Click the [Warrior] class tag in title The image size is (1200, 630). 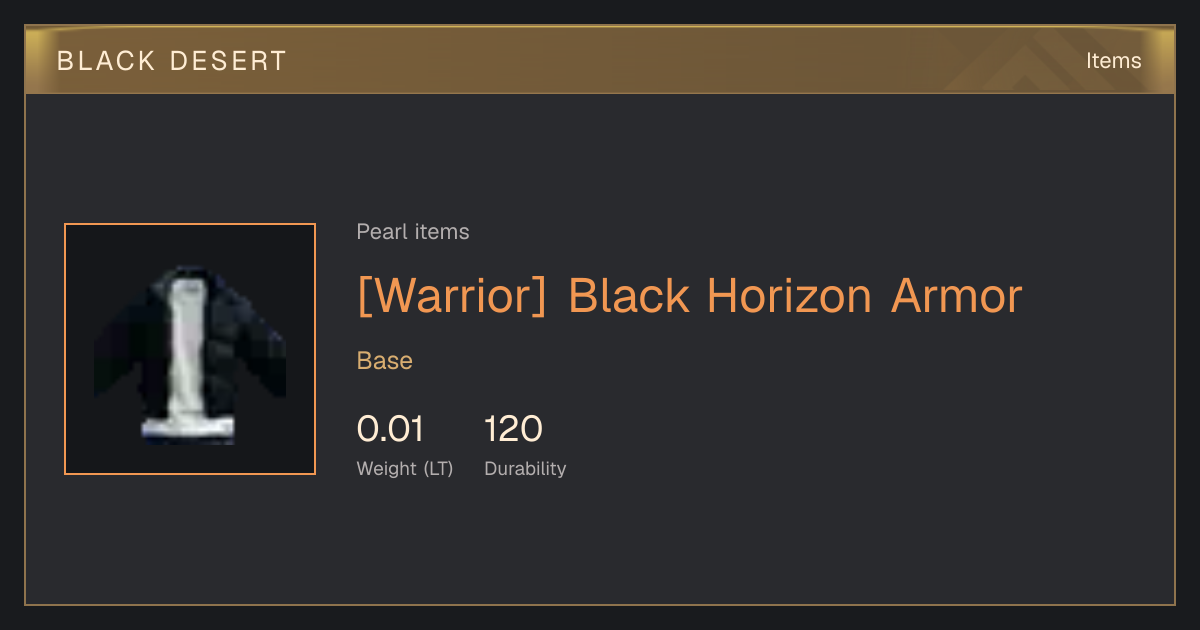[x=452, y=297]
